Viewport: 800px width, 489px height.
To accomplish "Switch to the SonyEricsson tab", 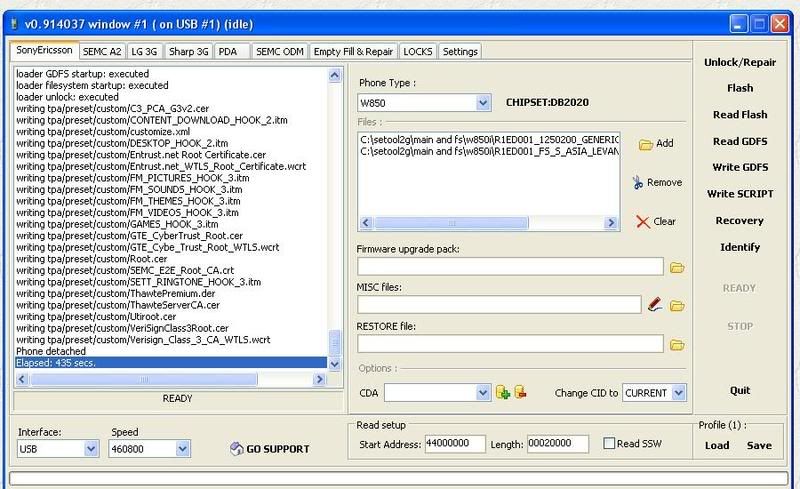I will tap(44, 50).
